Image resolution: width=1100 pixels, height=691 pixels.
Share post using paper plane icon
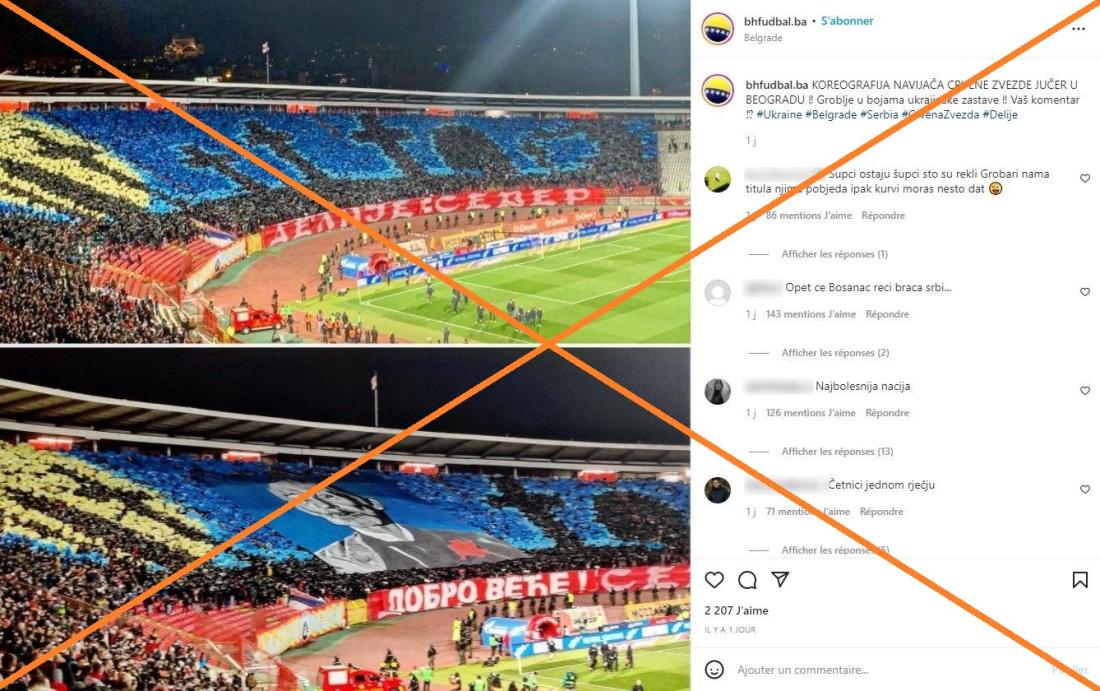tap(780, 579)
